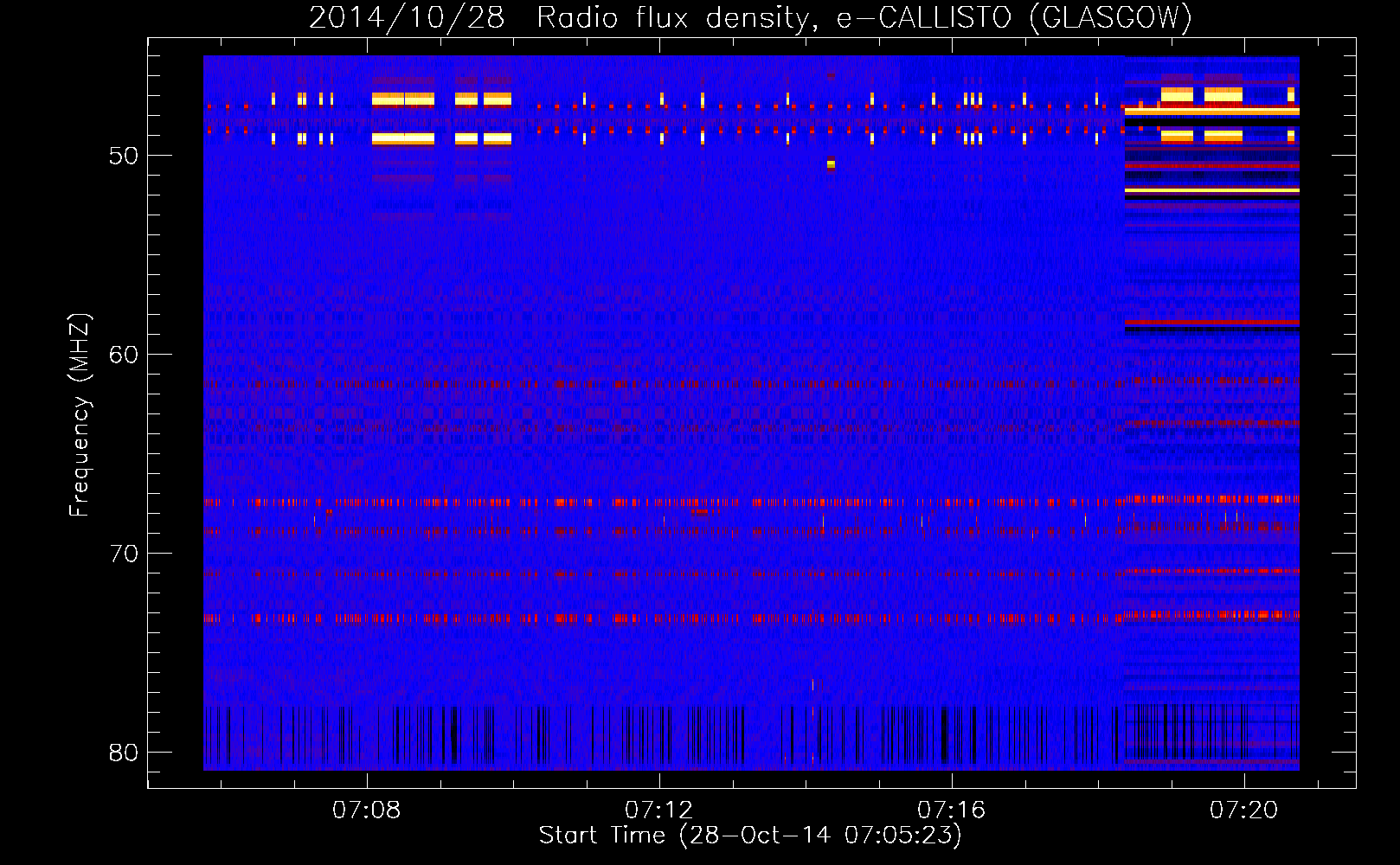Click the "Start Time (28-Oct-14 07:05:23)" label

pos(750,835)
